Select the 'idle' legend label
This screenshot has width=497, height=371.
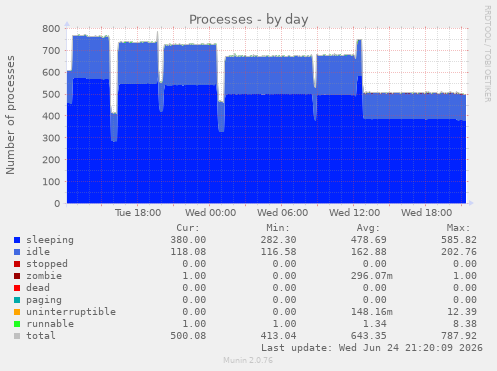(x=38, y=252)
